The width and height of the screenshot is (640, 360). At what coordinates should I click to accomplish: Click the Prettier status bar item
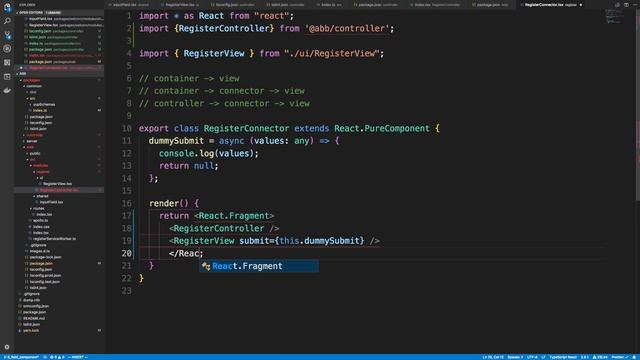click(620, 357)
